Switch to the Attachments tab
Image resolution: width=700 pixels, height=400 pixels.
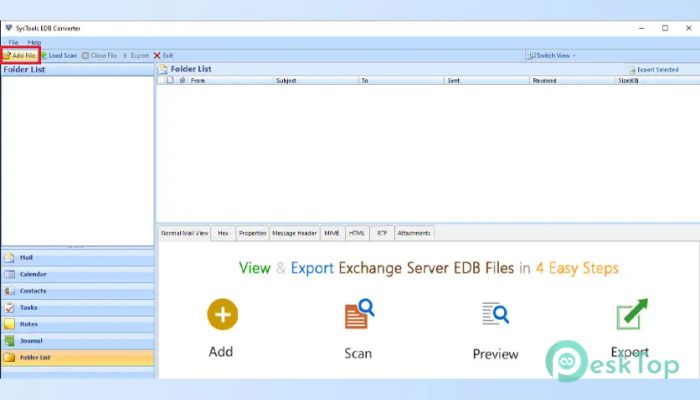coord(414,233)
